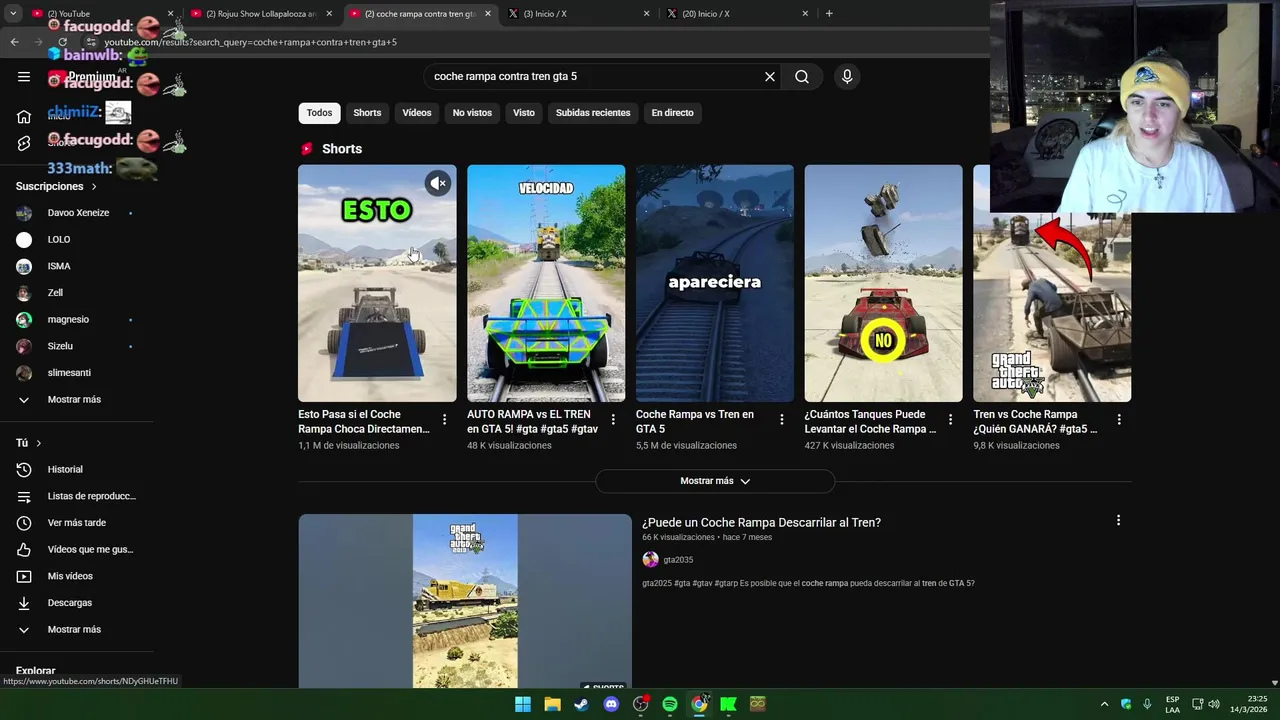
Task: Switch to the (3) Inicio / X tab
Action: (x=580, y=14)
